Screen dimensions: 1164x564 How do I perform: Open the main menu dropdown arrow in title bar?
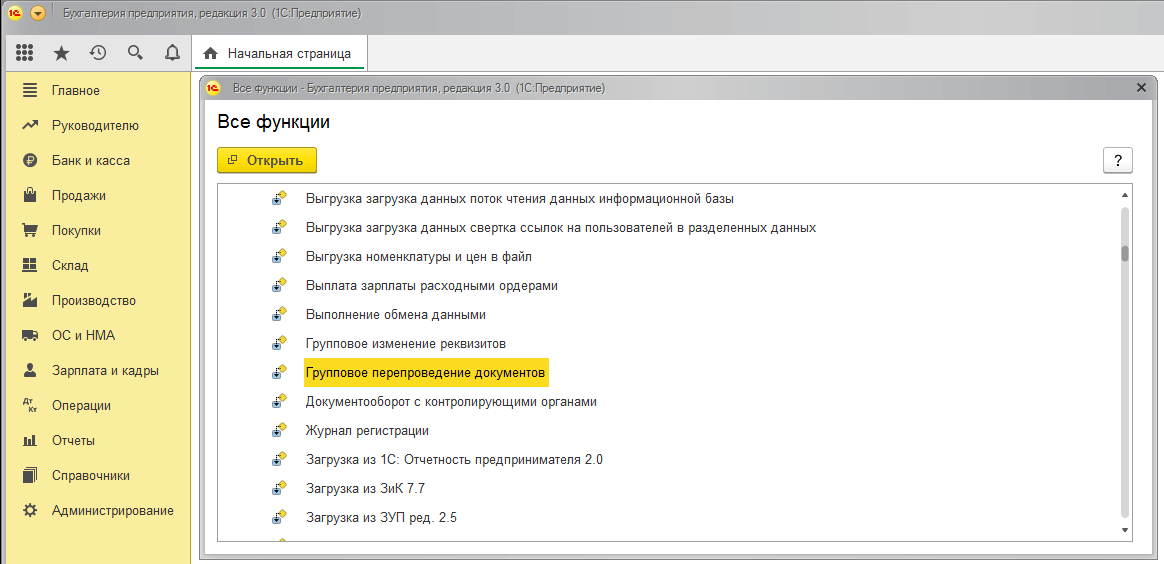tap(38, 14)
